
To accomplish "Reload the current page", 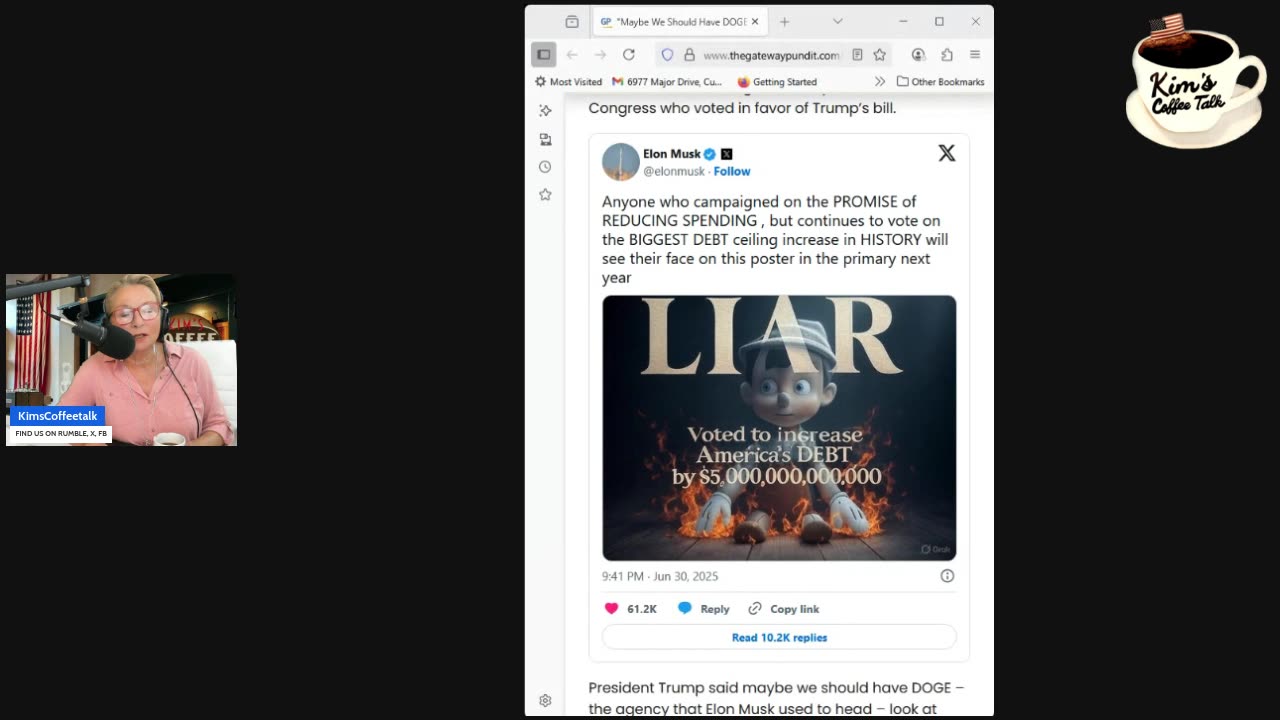I will 628,55.
